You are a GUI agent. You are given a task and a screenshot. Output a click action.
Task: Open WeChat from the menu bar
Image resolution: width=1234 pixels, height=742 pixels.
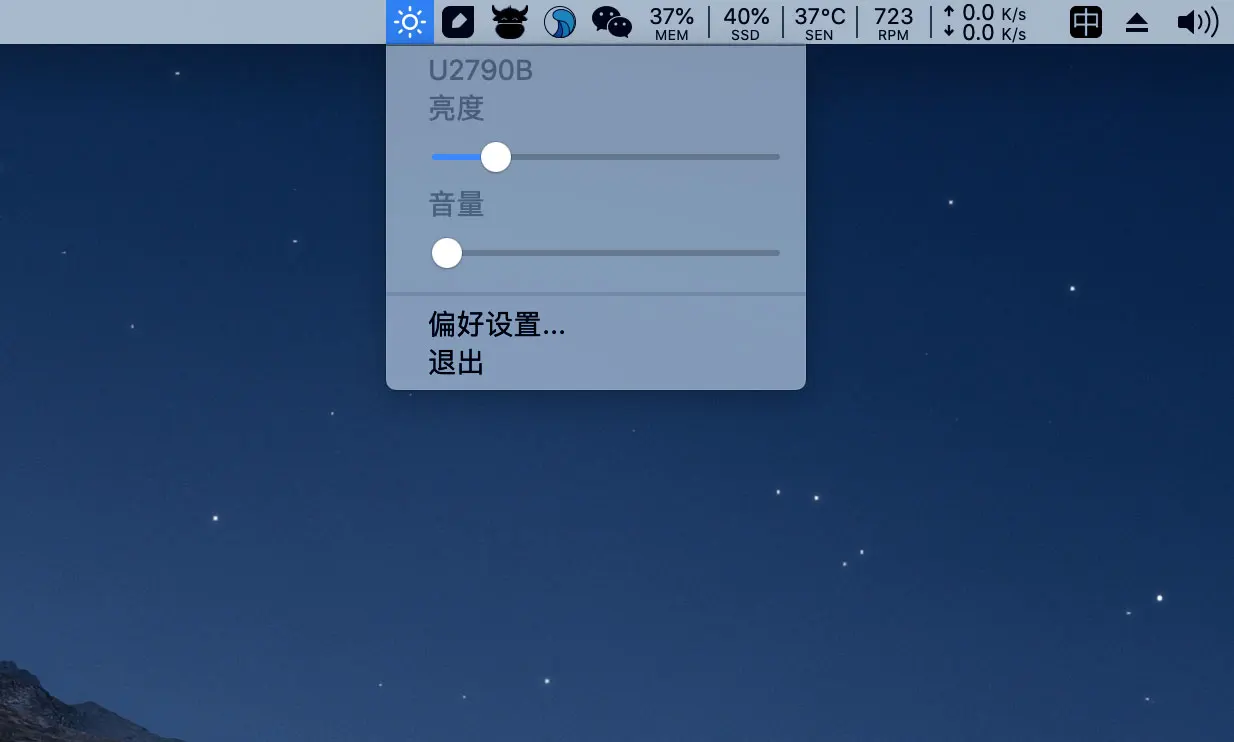(x=611, y=22)
